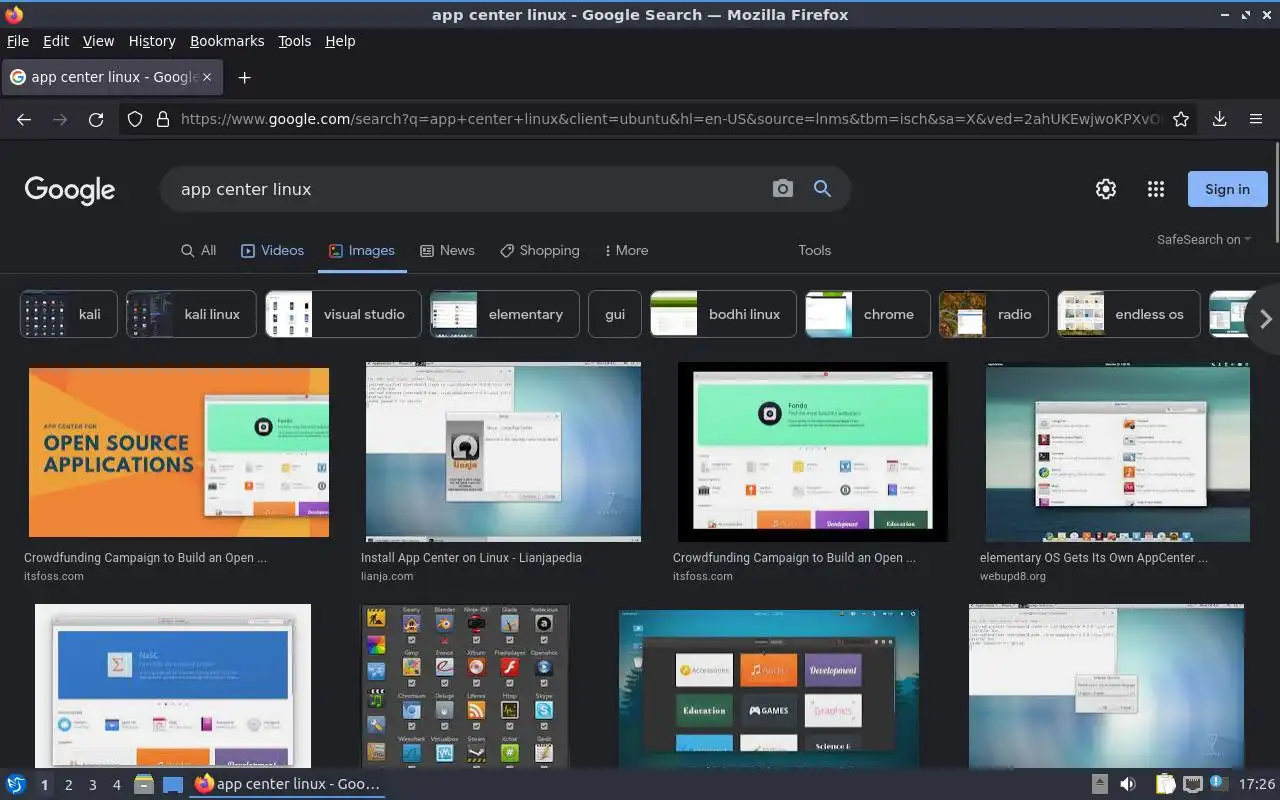Filter results by bodhi linux chip

[723, 314]
